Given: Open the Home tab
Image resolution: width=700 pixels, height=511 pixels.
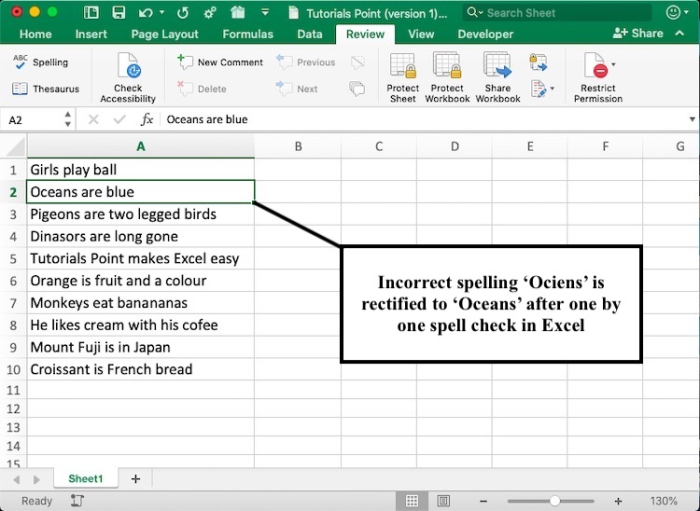Looking at the screenshot, I should click(x=35, y=34).
